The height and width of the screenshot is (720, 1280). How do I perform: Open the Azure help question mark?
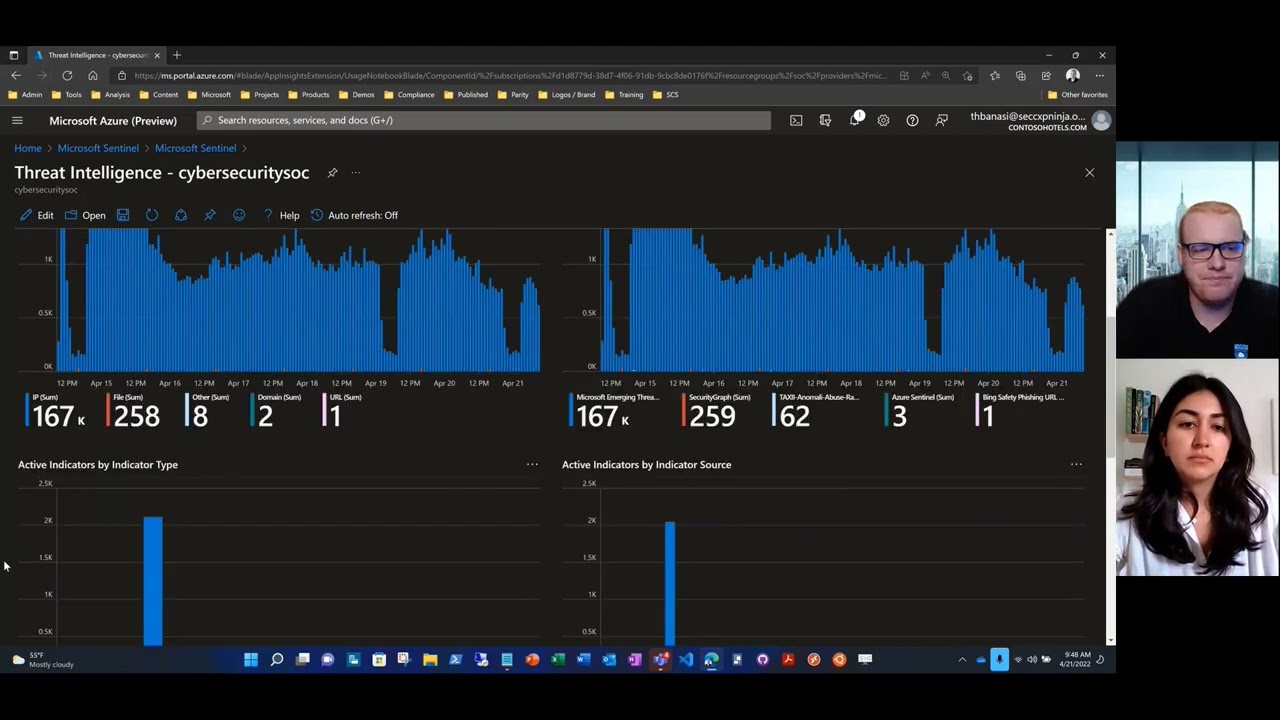point(912,120)
